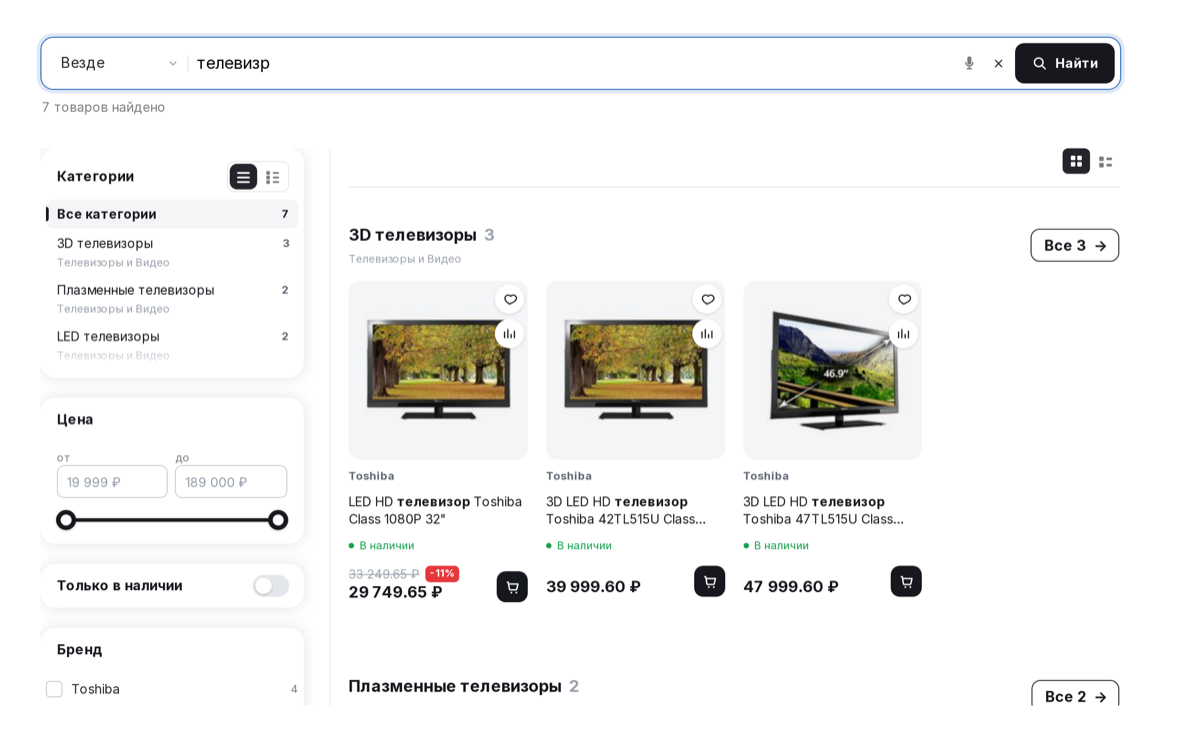This screenshot has height=746, width=1200.
Task: Add Toshiba 47TL515U to favorites
Action: [x=904, y=299]
